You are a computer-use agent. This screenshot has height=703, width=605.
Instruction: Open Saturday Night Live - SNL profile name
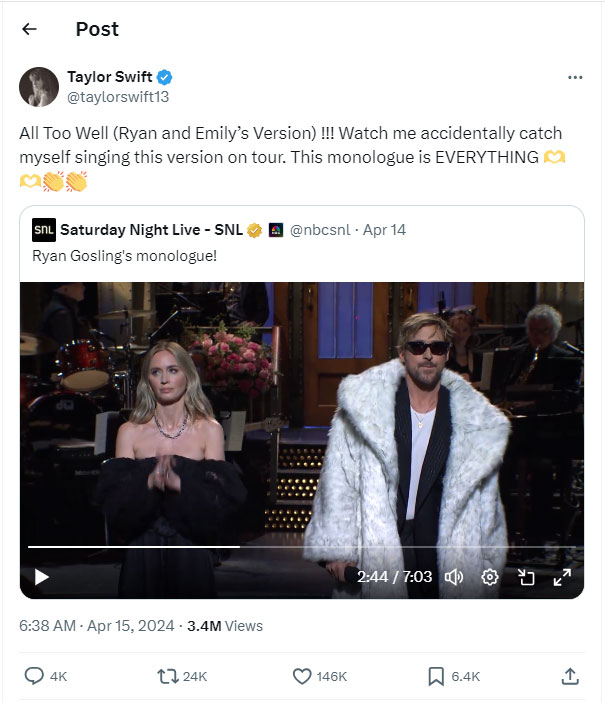coord(151,230)
